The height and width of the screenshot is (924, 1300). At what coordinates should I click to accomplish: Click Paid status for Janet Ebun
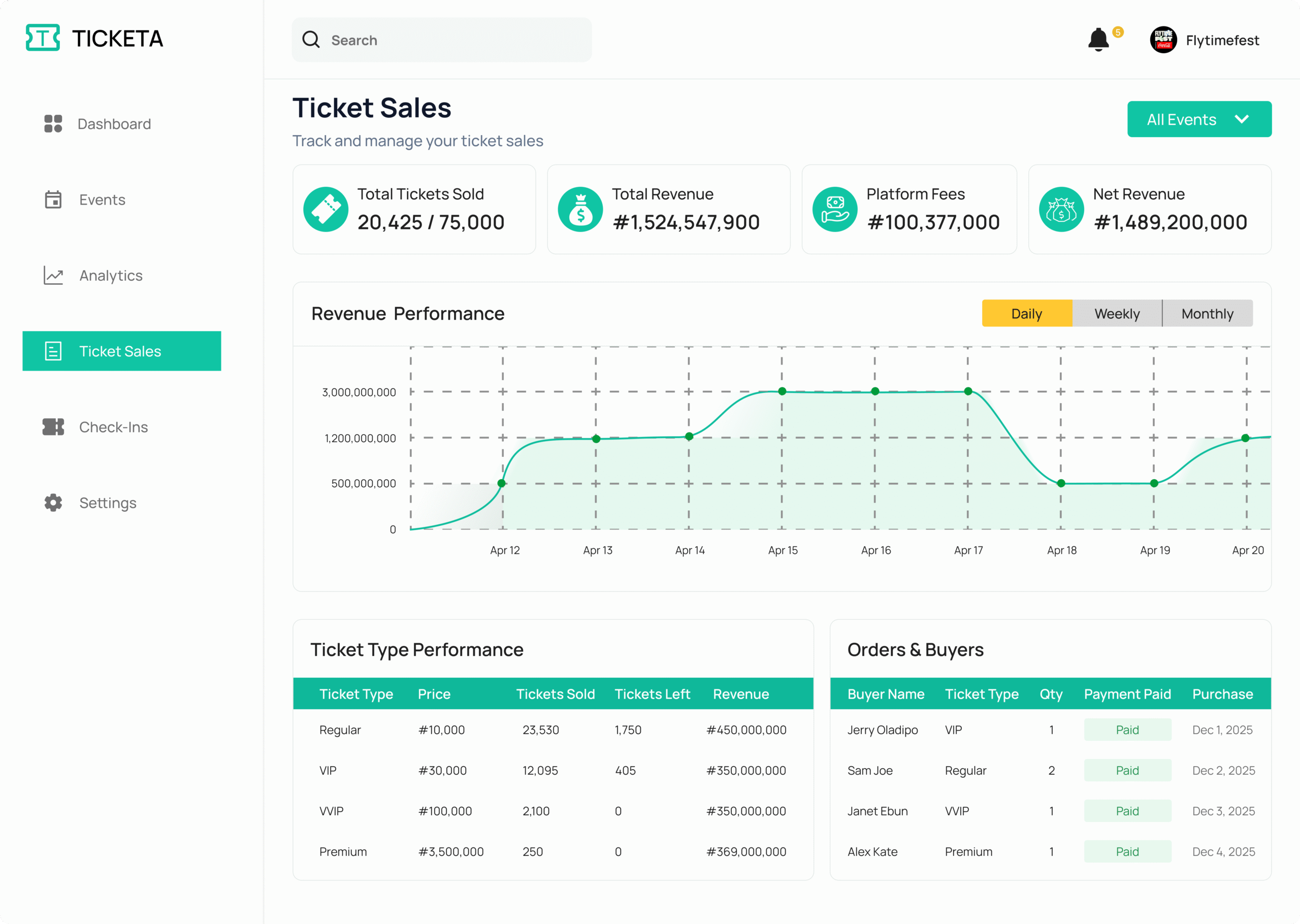coord(1127,811)
